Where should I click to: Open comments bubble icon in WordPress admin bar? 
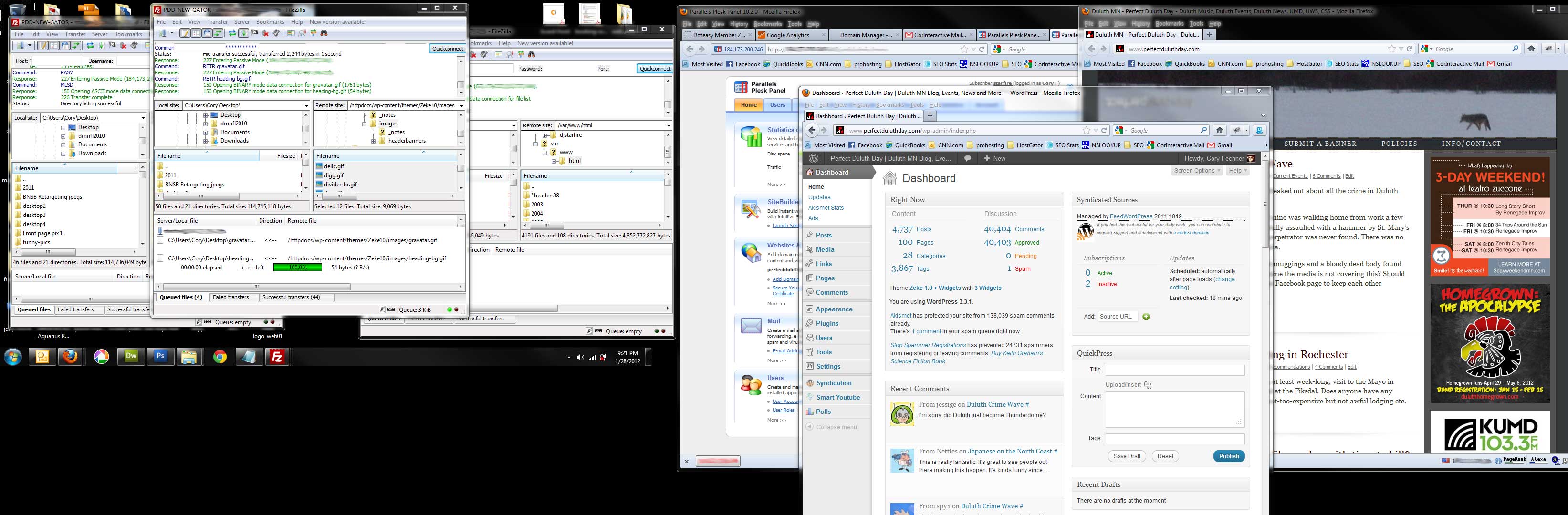(968, 158)
